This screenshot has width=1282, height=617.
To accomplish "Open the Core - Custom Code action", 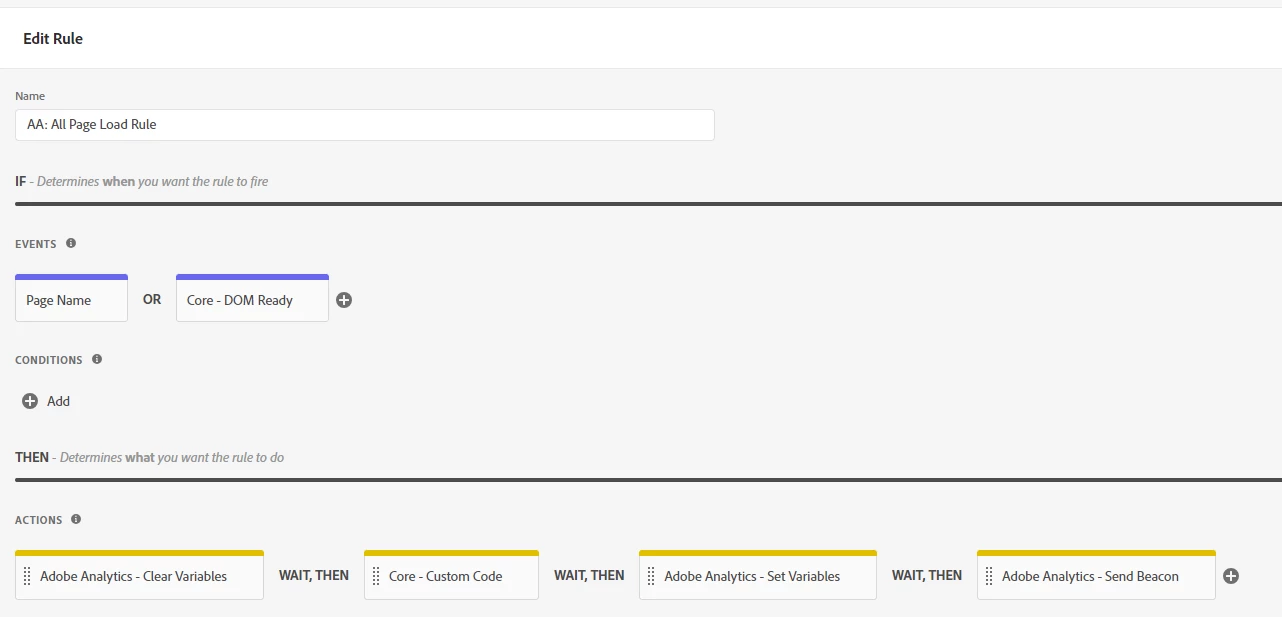I will pos(451,575).
